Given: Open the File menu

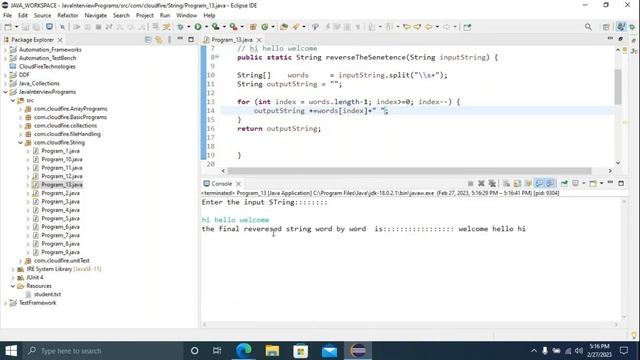Looking at the screenshot, I should (7, 15).
